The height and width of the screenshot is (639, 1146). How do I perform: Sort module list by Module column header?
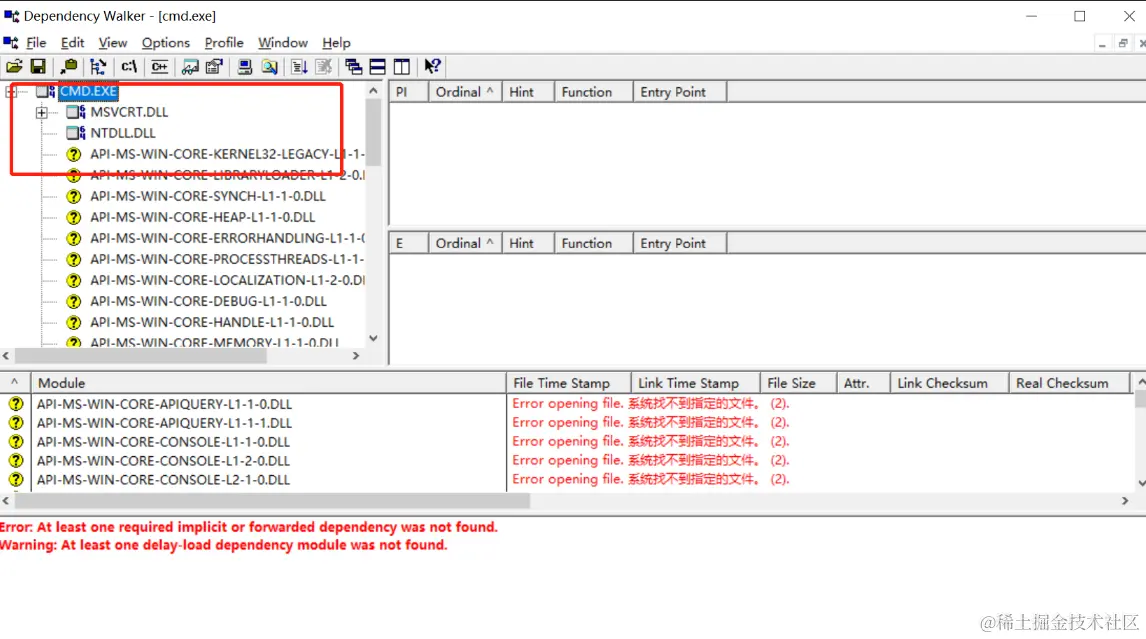pyautogui.click(x=268, y=383)
